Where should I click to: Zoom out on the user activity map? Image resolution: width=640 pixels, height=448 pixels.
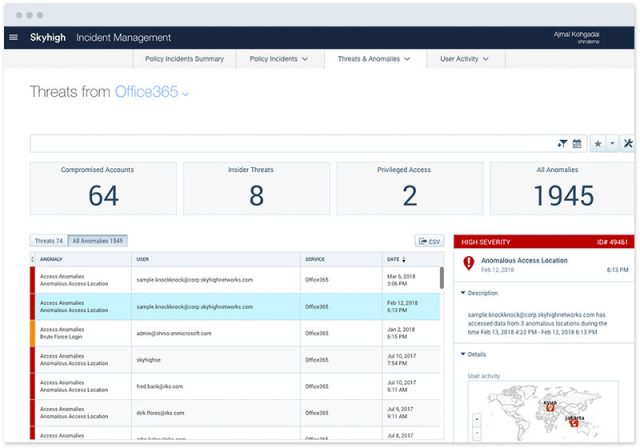coord(476,432)
